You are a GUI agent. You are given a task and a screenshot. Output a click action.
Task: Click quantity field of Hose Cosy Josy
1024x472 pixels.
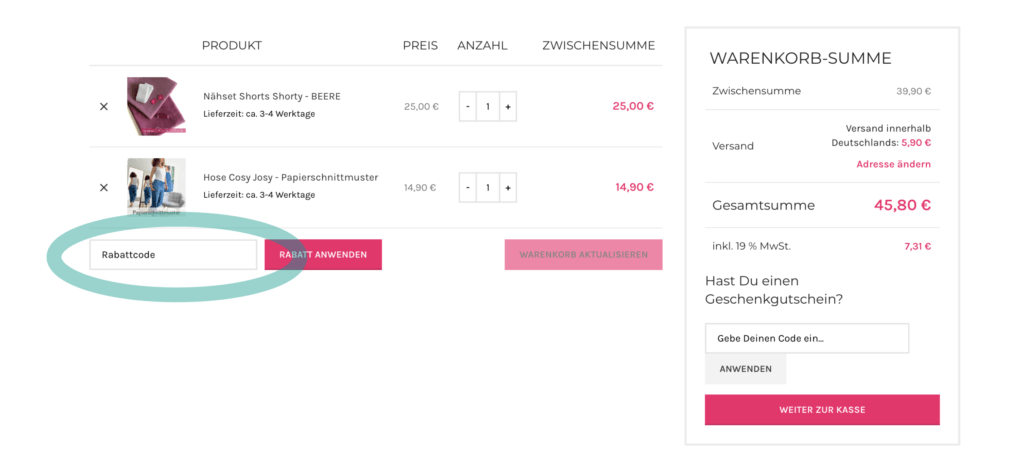[x=487, y=187]
